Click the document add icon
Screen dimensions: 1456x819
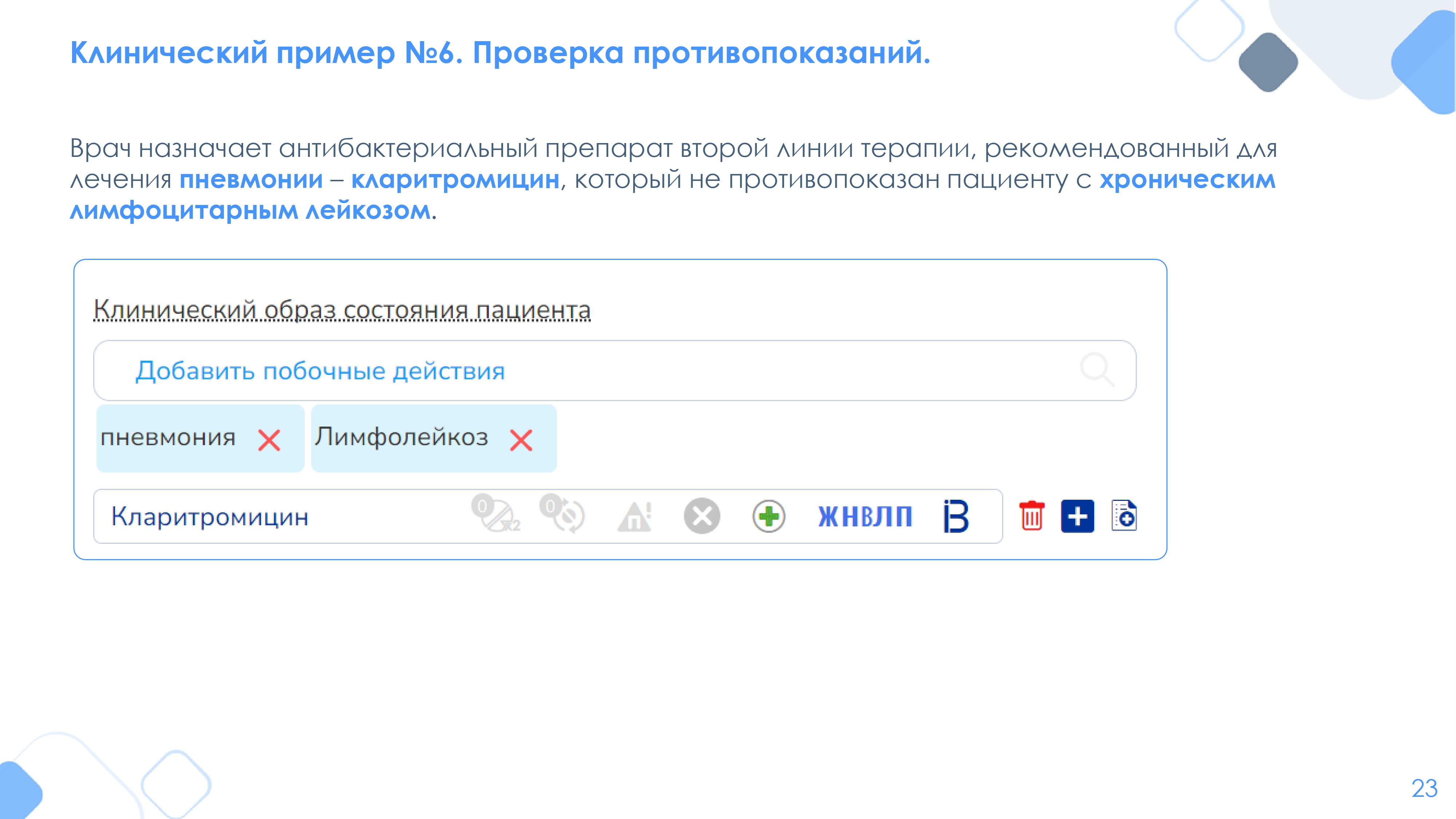coord(1124,515)
